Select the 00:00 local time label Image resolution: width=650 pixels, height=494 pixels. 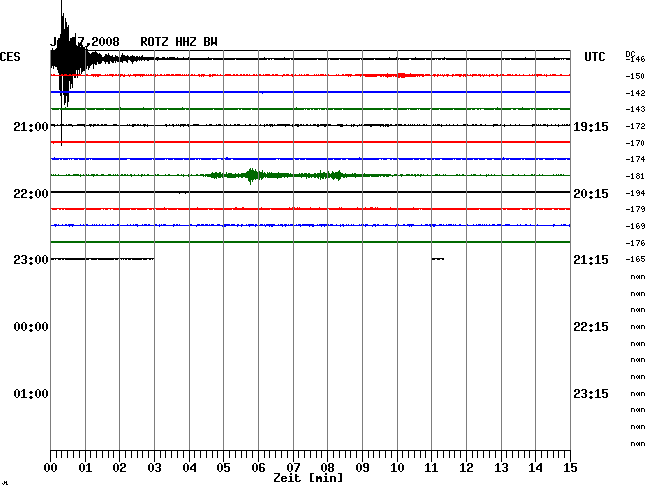click(31, 327)
